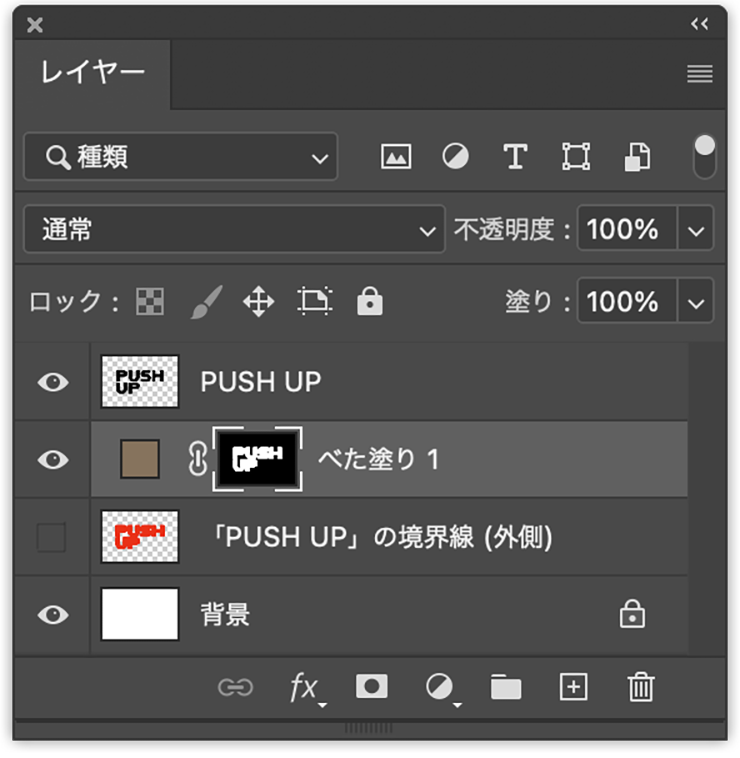Open the 種類 filter type dropdown

[180, 157]
